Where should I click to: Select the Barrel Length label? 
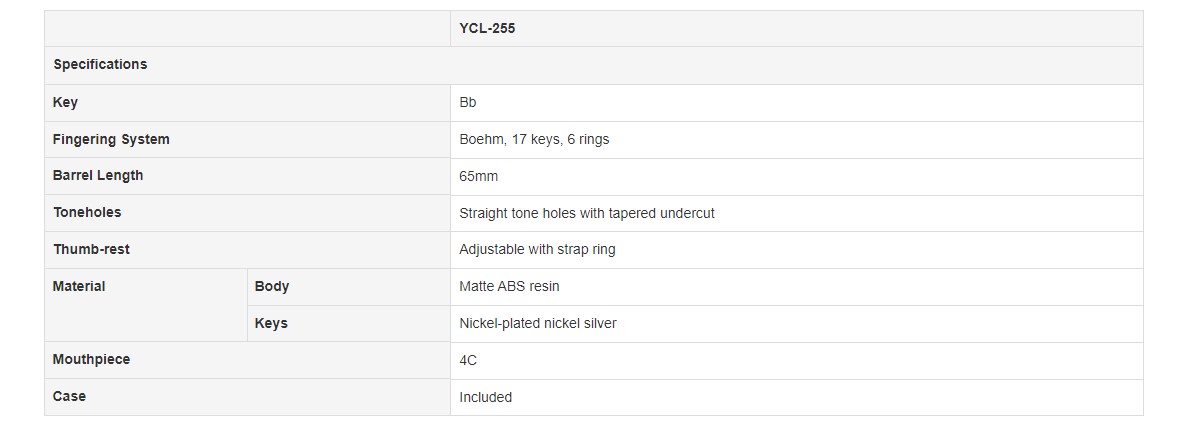tap(98, 175)
